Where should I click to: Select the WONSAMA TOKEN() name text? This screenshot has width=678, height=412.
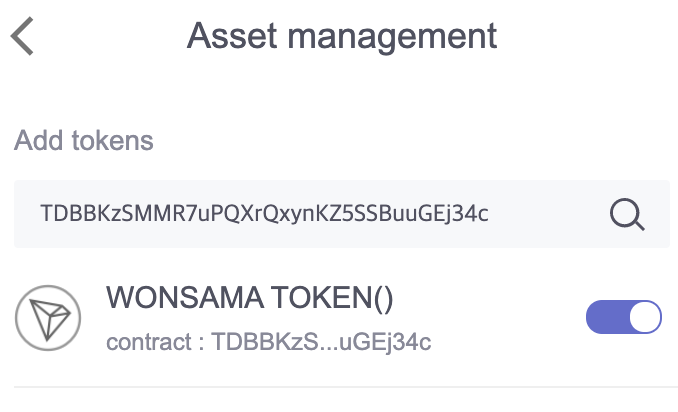click(251, 299)
